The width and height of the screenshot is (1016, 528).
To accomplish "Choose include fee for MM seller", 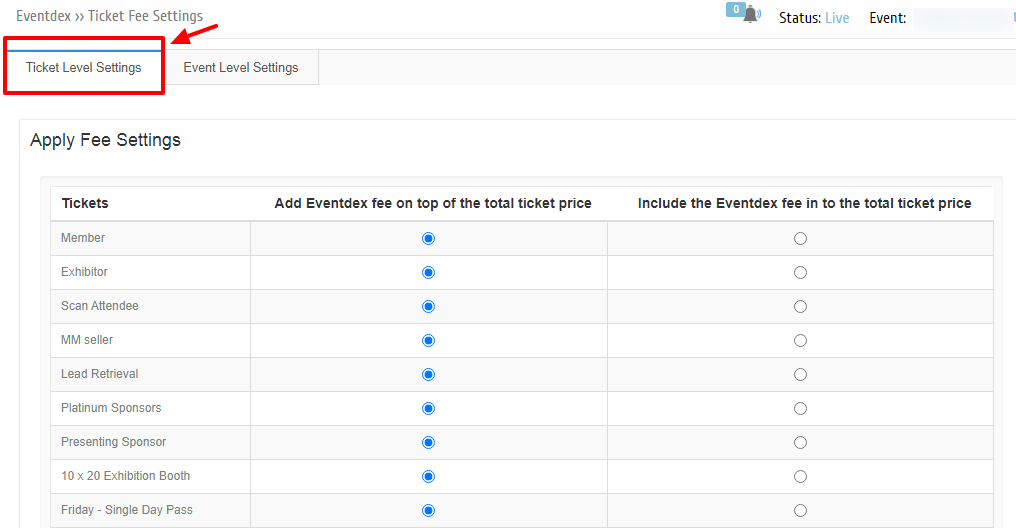I will pos(800,341).
